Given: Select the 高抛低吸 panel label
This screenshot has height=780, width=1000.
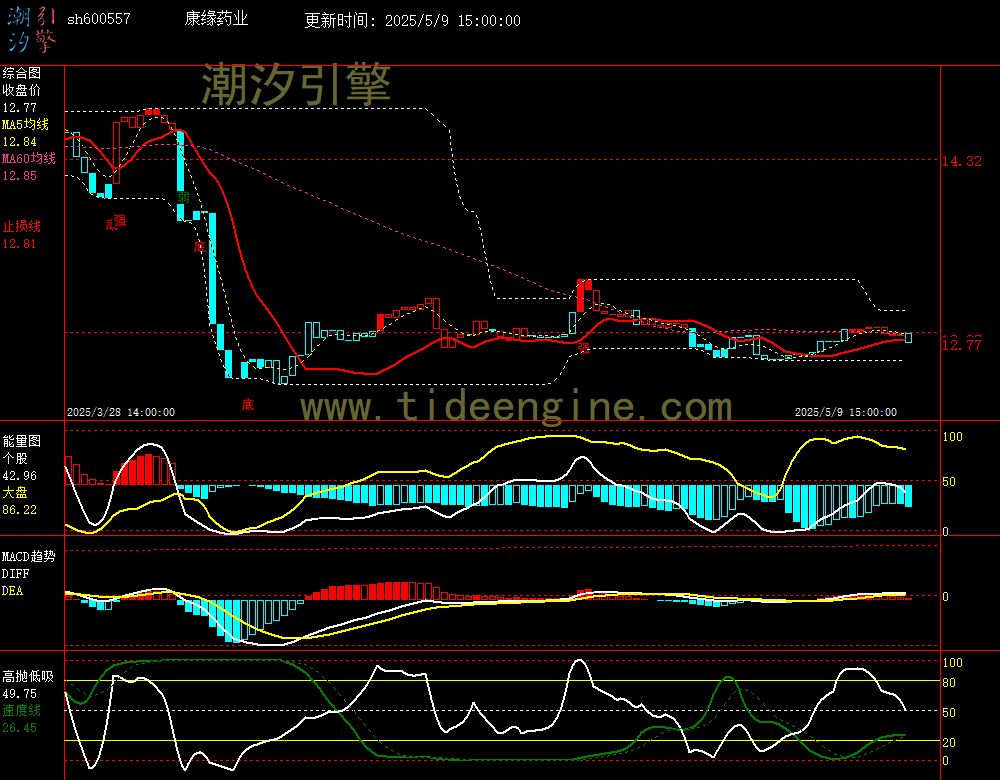Looking at the screenshot, I should tap(29, 676).
